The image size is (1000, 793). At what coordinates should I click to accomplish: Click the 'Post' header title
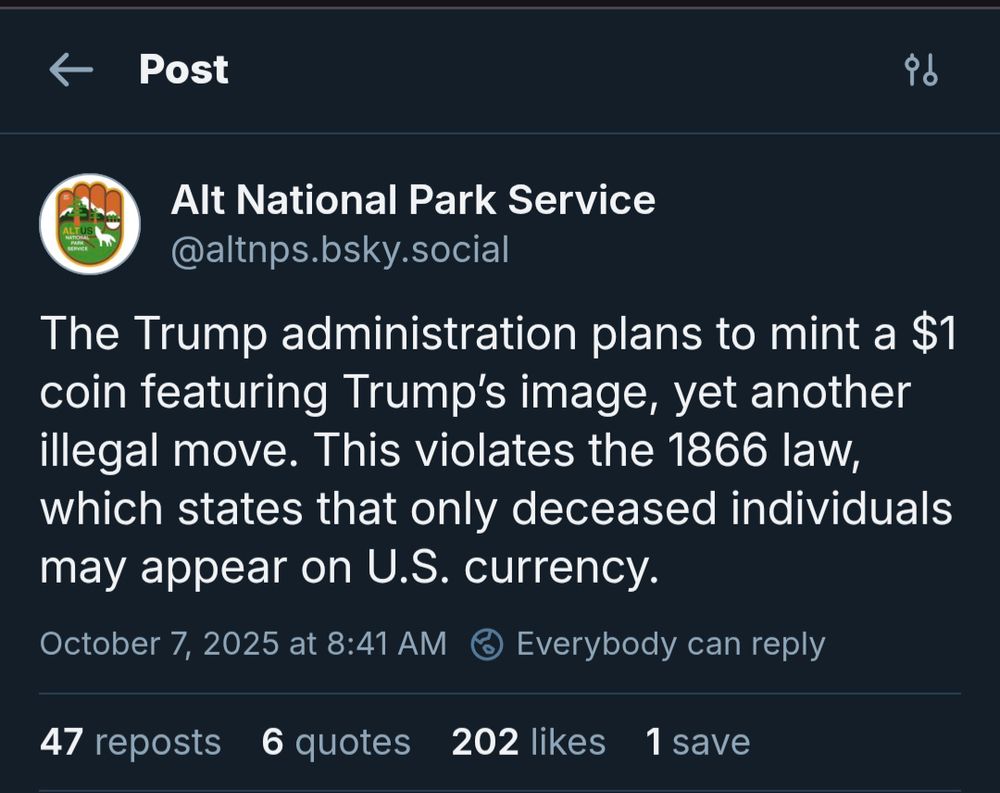click(184, 69)
